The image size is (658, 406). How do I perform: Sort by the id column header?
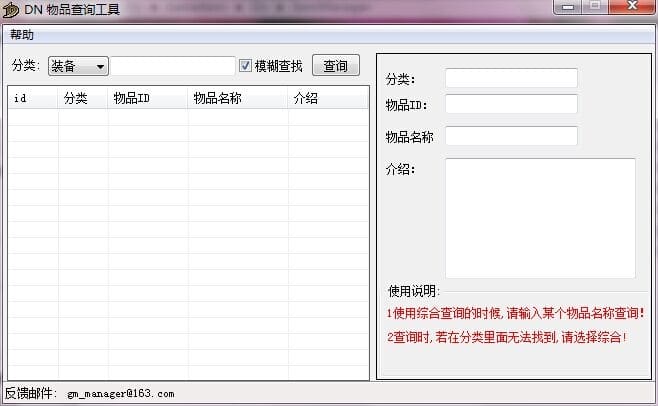pyautogui.click(x=33, y=98)
